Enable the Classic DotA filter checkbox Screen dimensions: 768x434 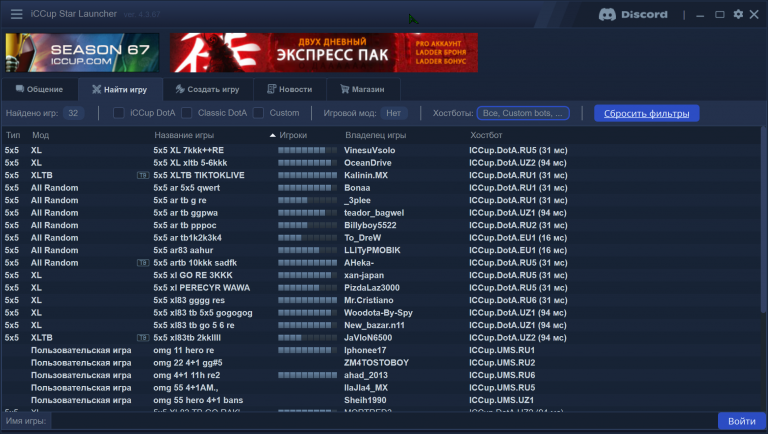point(187,113)
